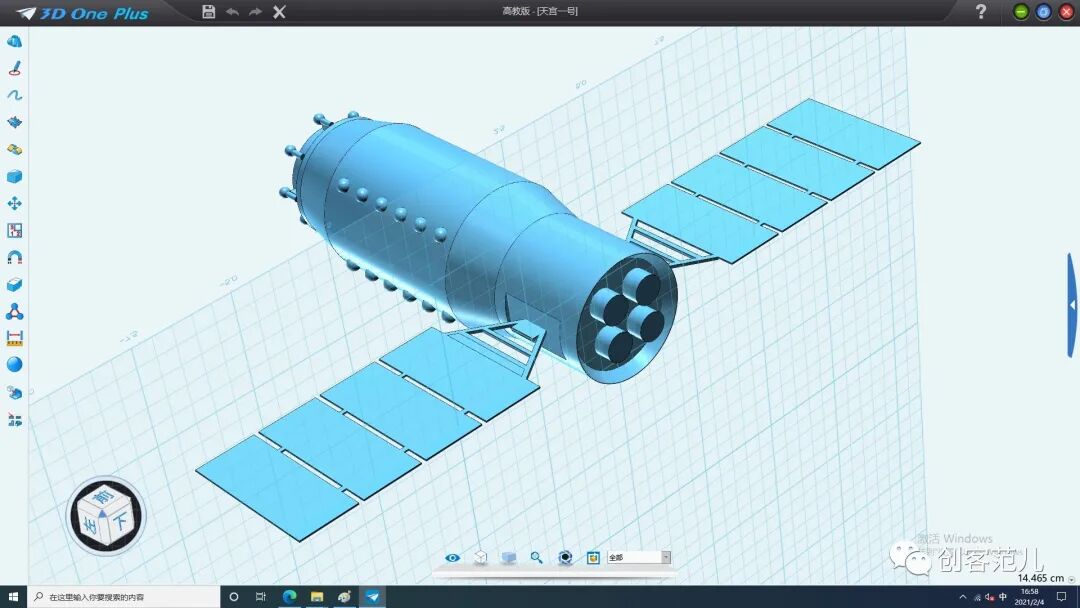This screenshot has height=608, width=1080.
Task: Open the special function tool in sidebar
Action: [x=14, y=149]
